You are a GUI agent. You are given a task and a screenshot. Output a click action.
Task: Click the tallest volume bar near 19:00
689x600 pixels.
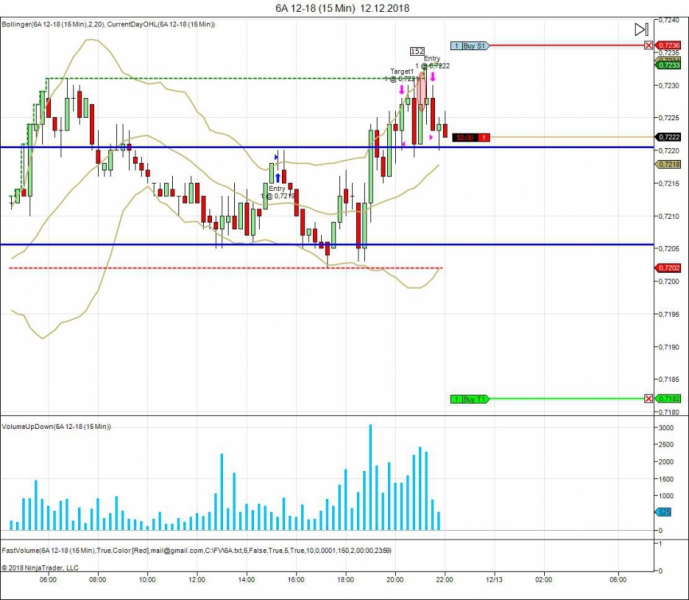(370, 477)
